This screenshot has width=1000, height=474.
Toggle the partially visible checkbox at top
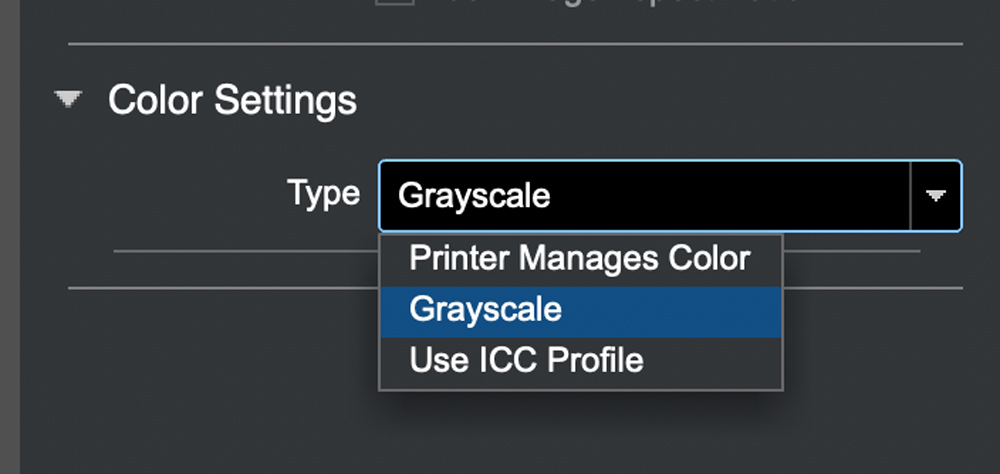tap(395, 5)
